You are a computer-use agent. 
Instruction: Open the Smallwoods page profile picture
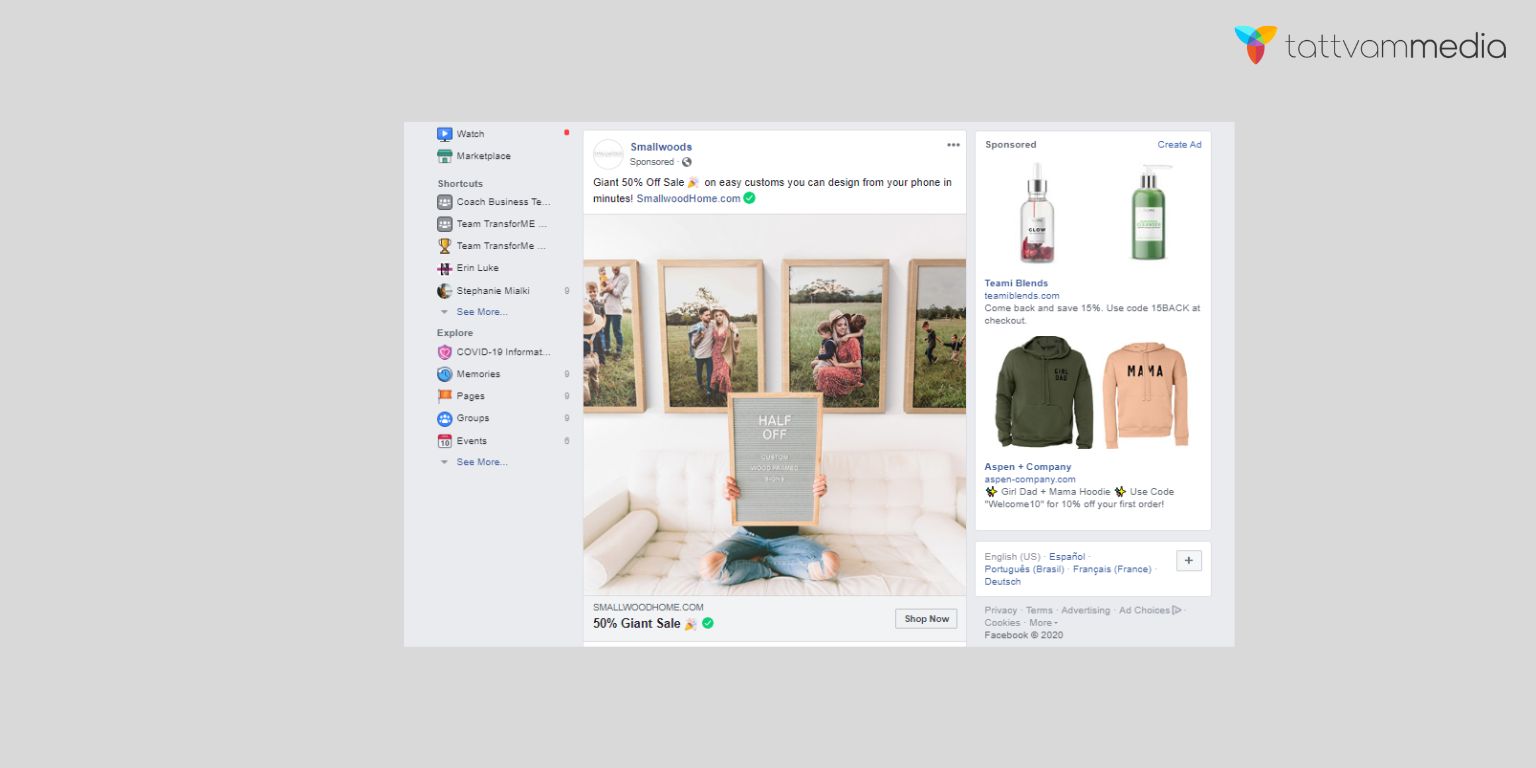click(x=608, y=154)
